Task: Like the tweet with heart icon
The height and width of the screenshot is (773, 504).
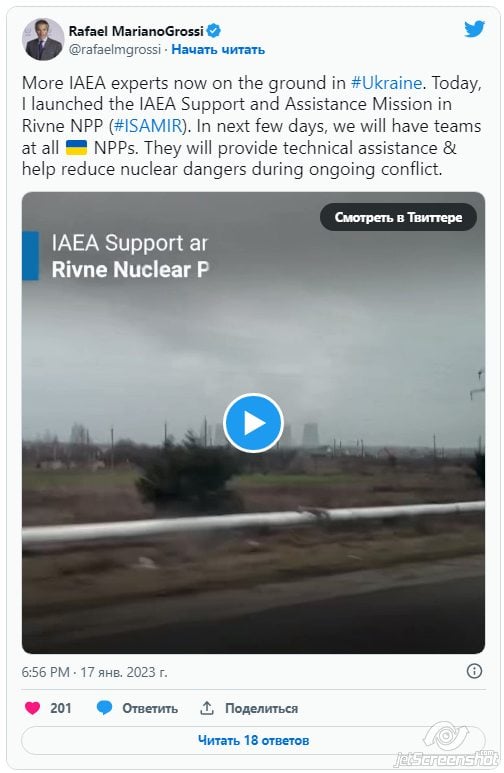Action: click(33, 708)
